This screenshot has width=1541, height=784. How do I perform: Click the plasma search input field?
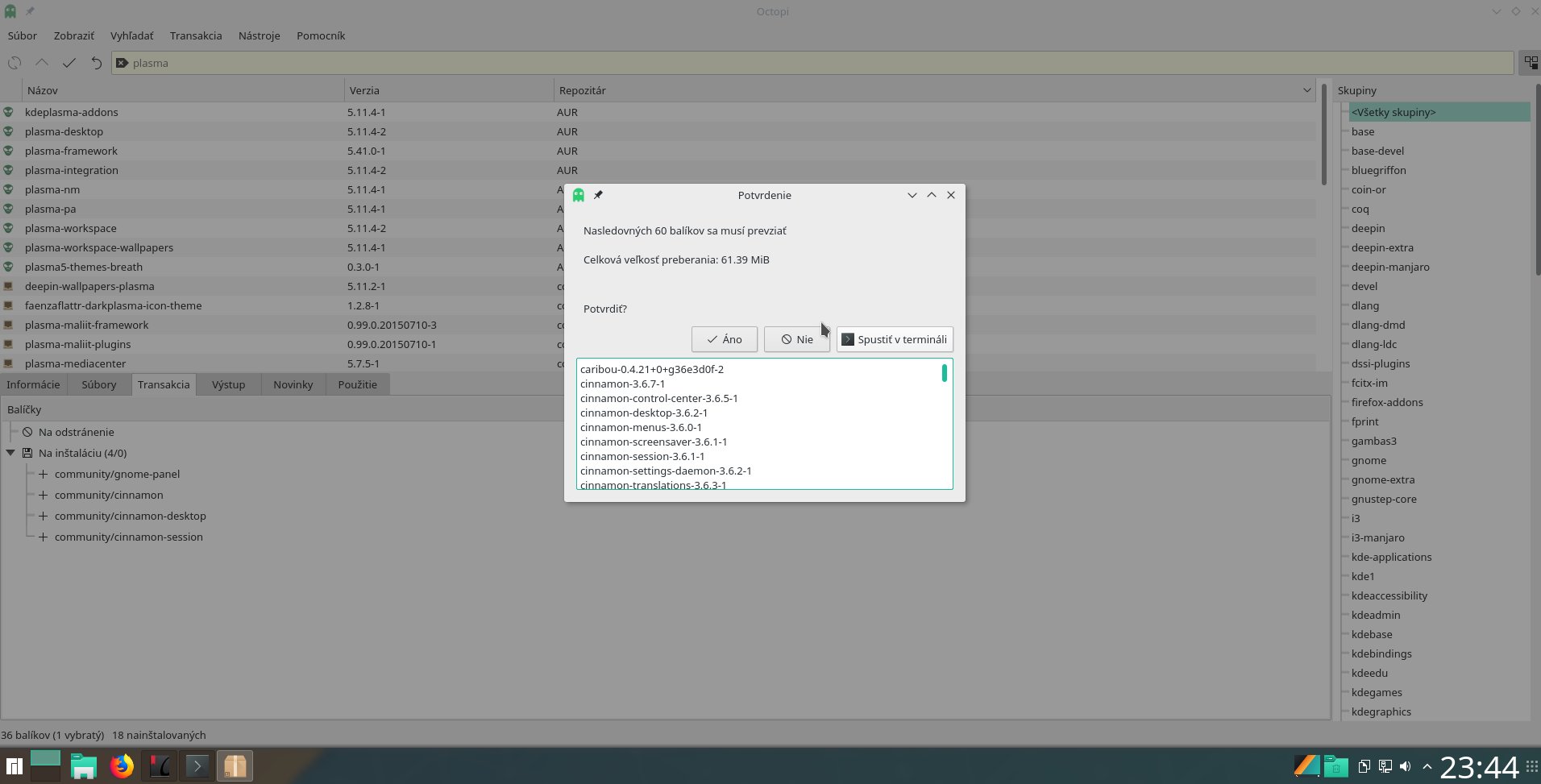click(x=812, y=63)
